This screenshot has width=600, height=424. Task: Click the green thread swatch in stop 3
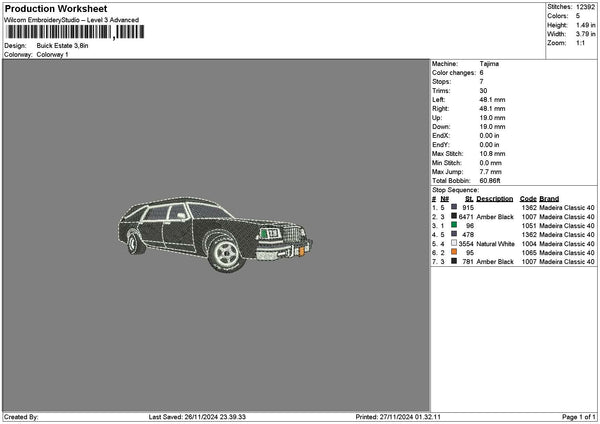pyautogui.click(x=454, y=225)
